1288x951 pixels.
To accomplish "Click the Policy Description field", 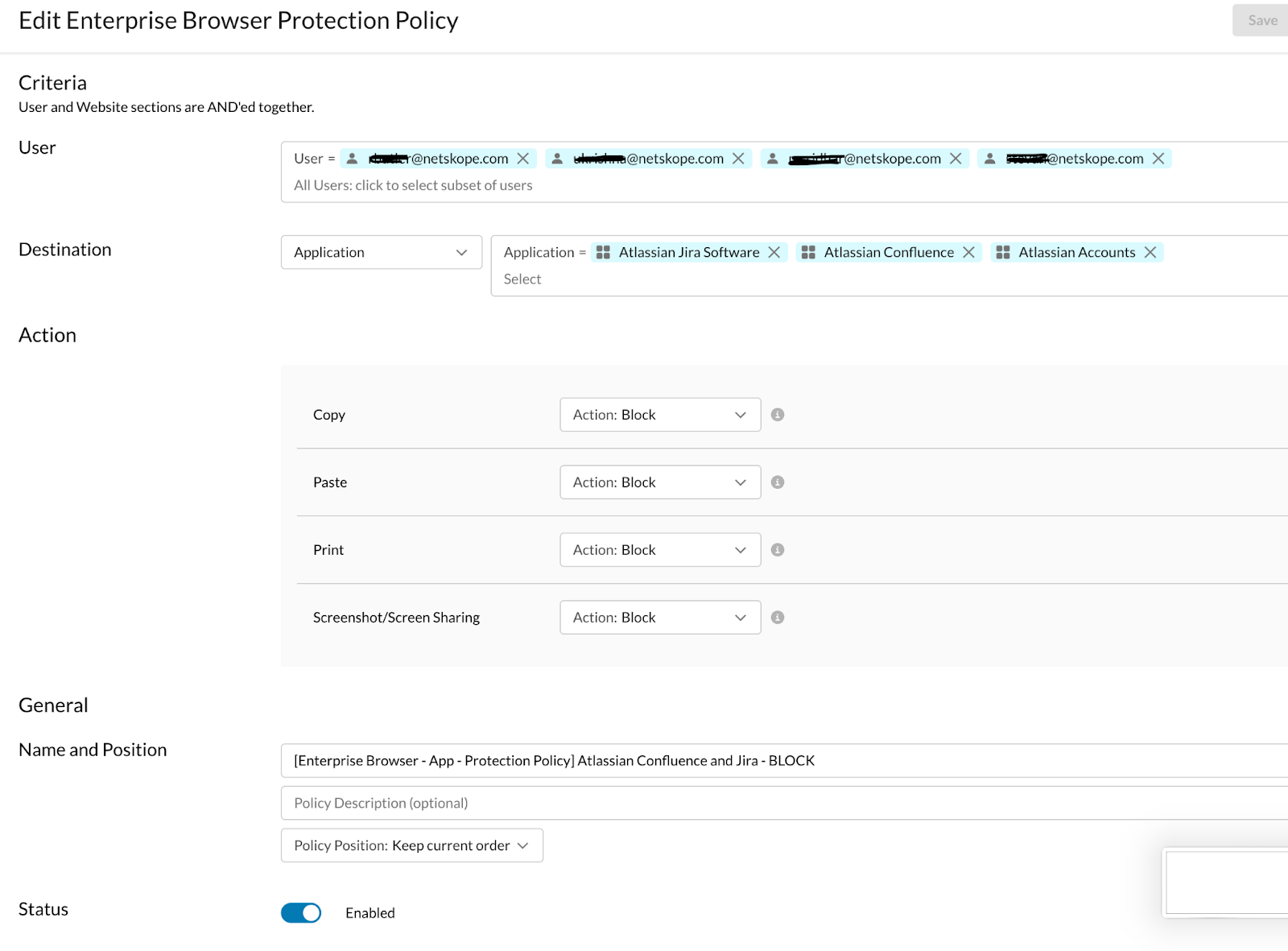I will tap(784, 803).
